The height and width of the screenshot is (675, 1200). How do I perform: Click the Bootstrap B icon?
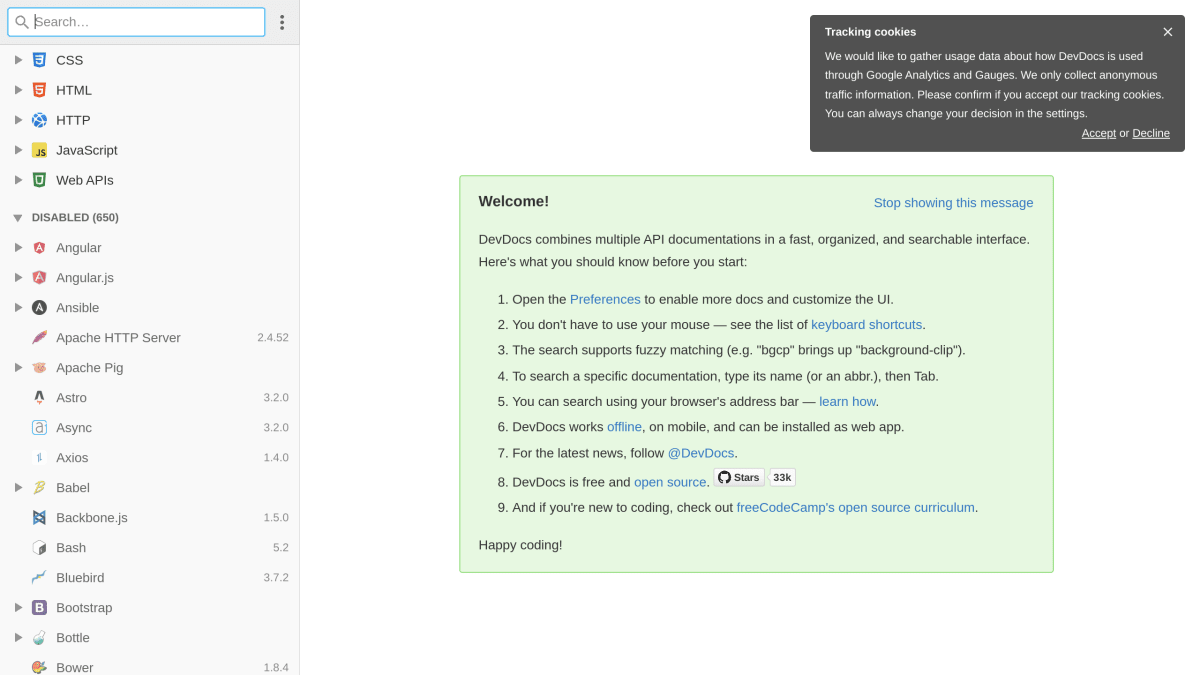(39, 608)
